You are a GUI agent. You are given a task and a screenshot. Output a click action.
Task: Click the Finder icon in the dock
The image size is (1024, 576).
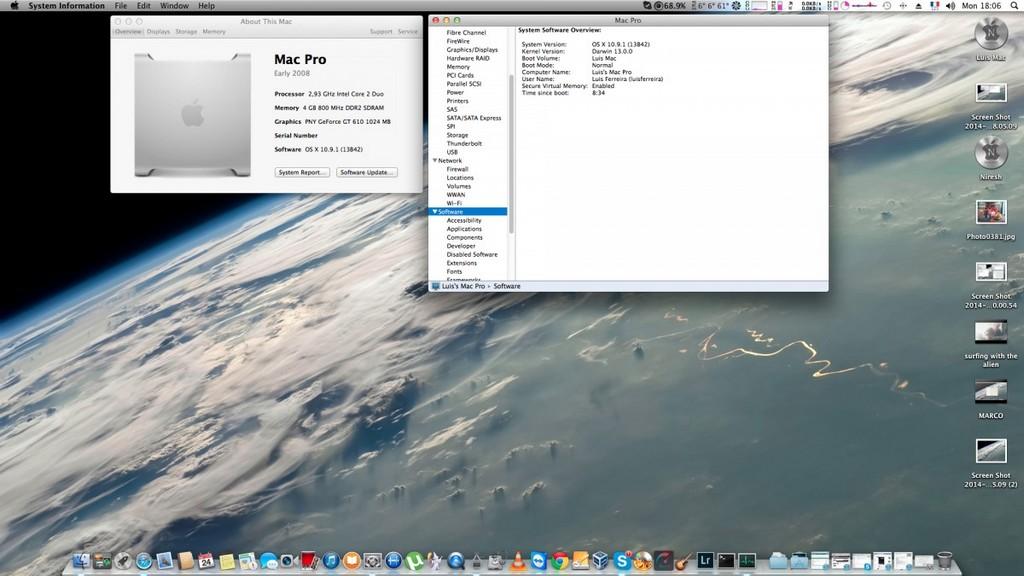[82, 562]
